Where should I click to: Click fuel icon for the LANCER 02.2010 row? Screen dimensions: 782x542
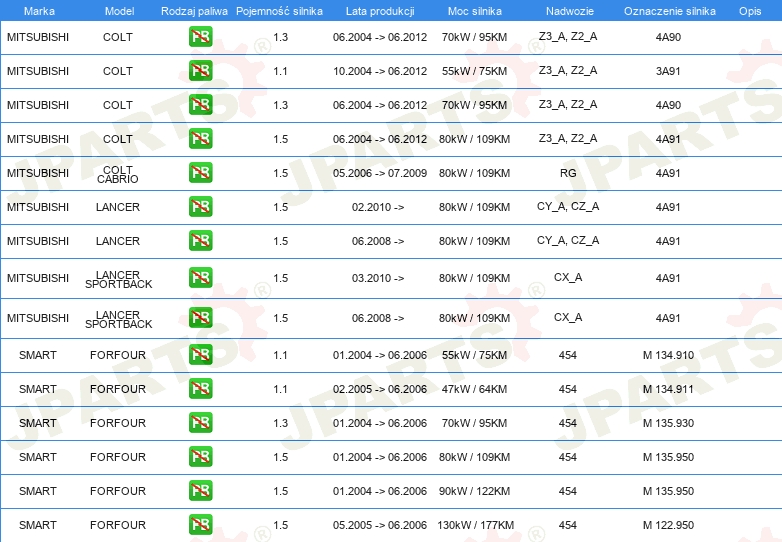(x=200, y=206)
